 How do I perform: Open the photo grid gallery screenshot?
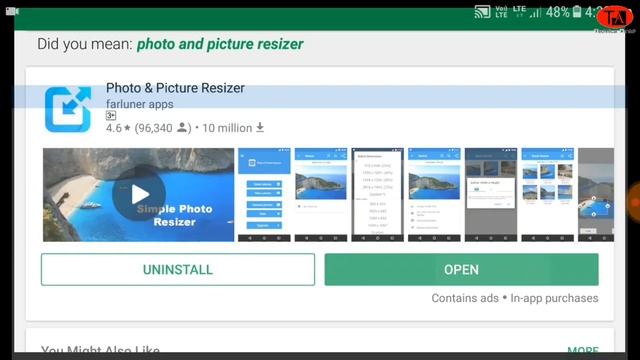548,195
